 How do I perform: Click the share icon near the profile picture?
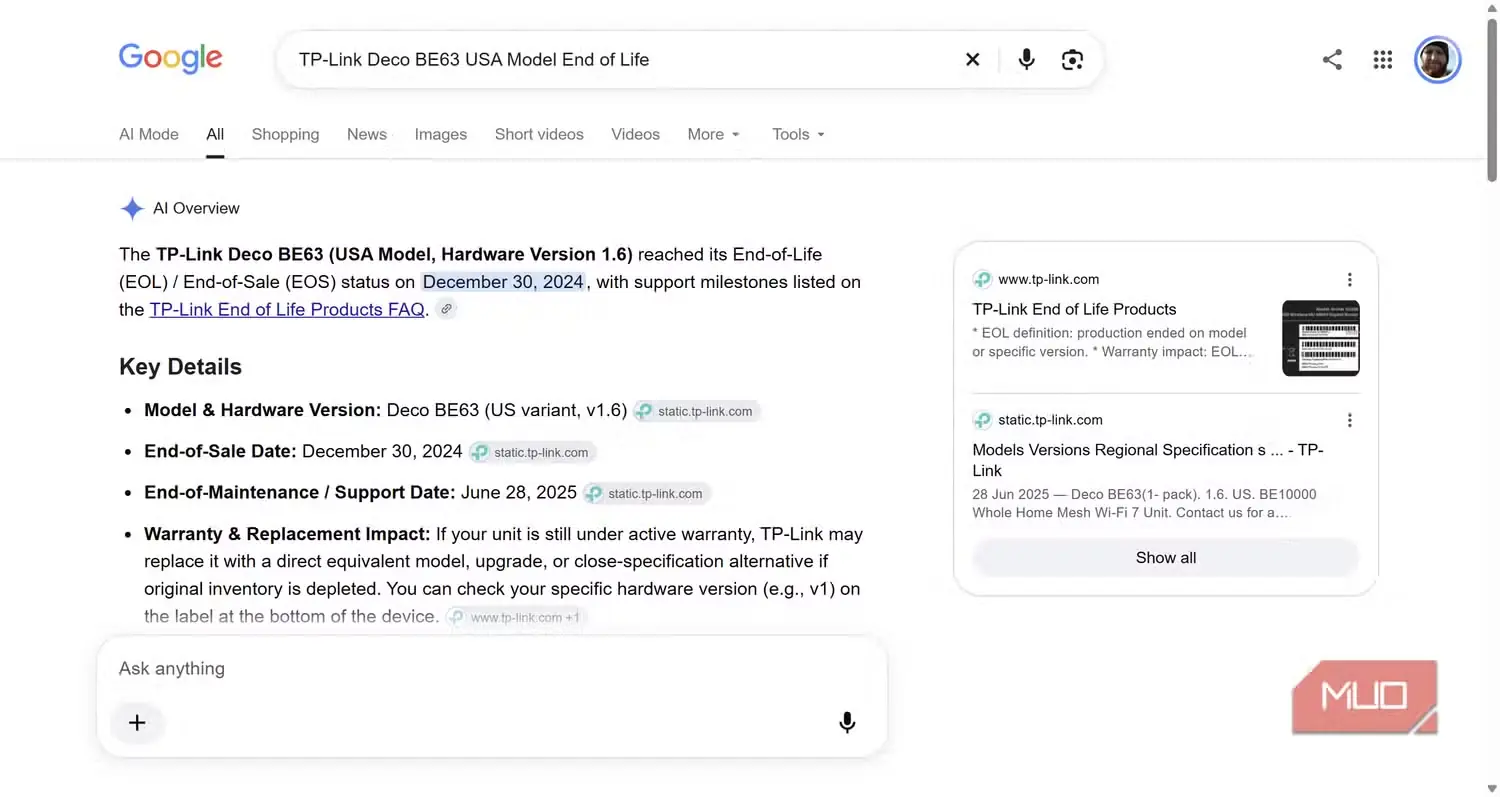tap(1332, 60)
